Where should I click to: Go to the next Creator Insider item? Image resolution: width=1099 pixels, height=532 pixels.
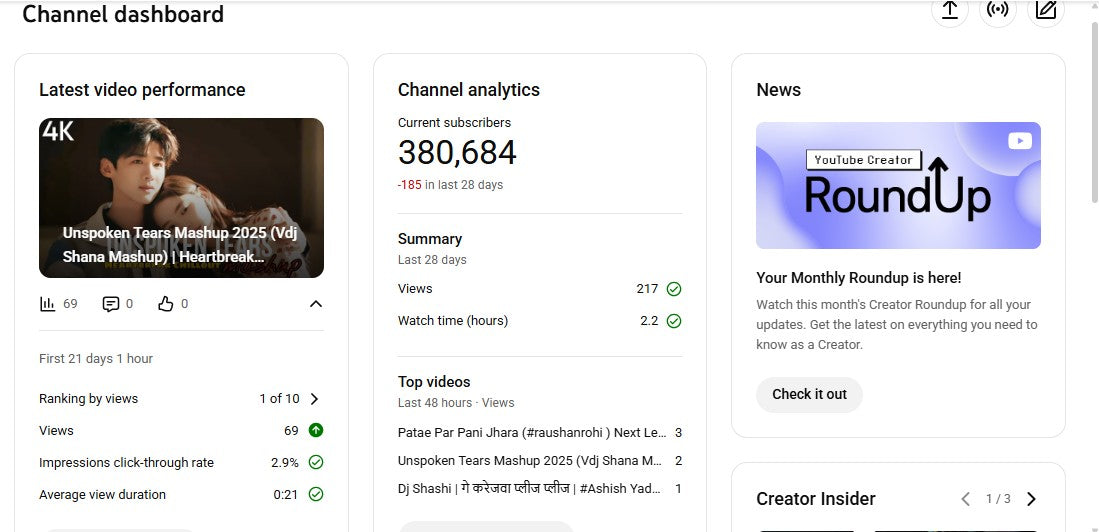1031,499
